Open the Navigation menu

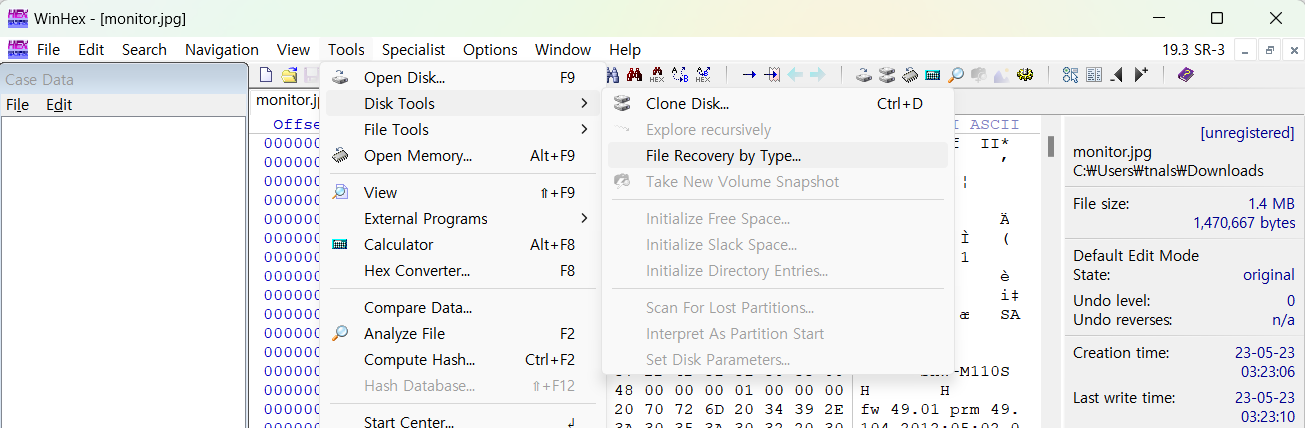222,49
